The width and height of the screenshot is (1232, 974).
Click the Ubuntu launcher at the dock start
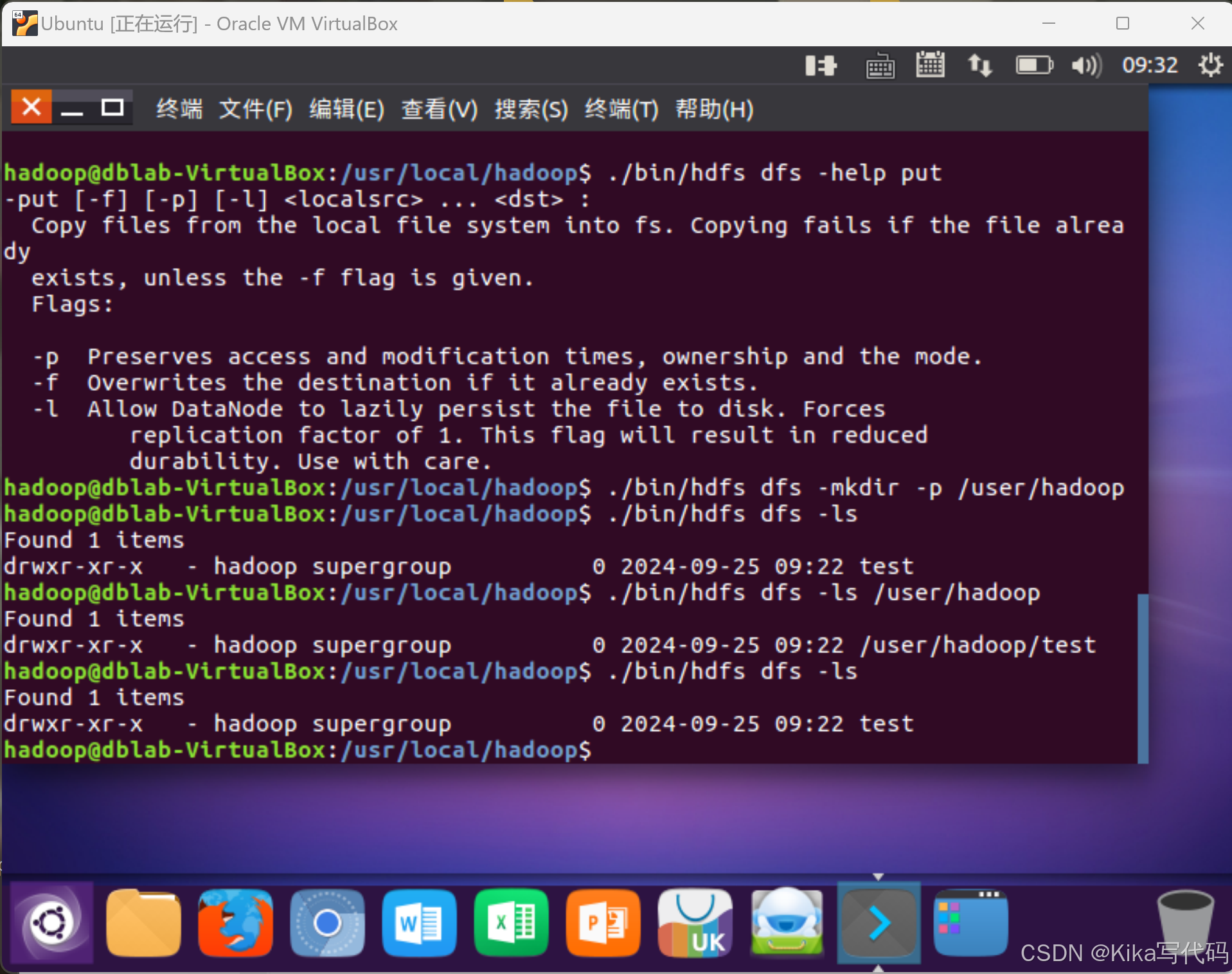(51, 923)
